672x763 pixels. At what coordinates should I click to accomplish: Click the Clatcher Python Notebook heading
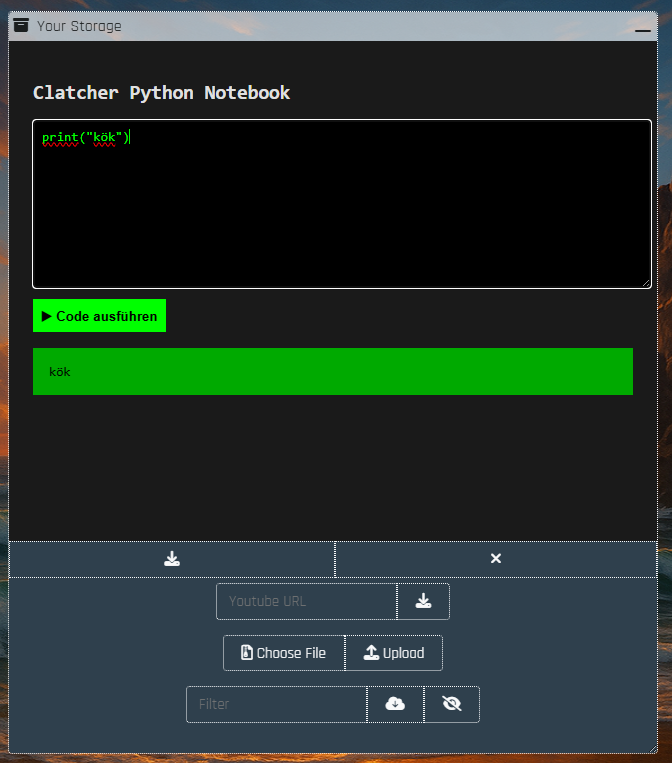click(x=161, y=92)
